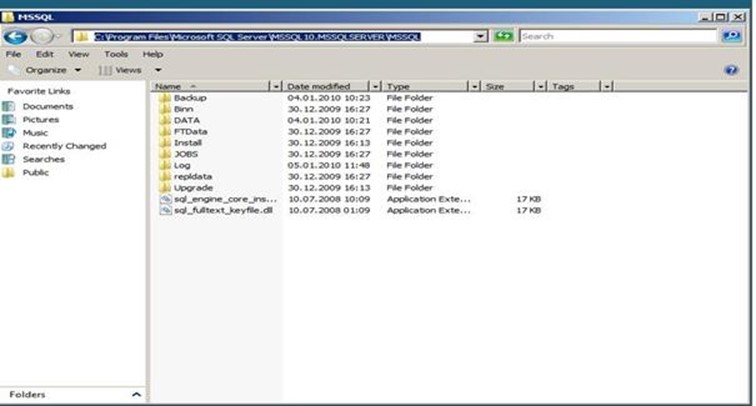
Task: Click the green Refresh button
Action: 503,36
